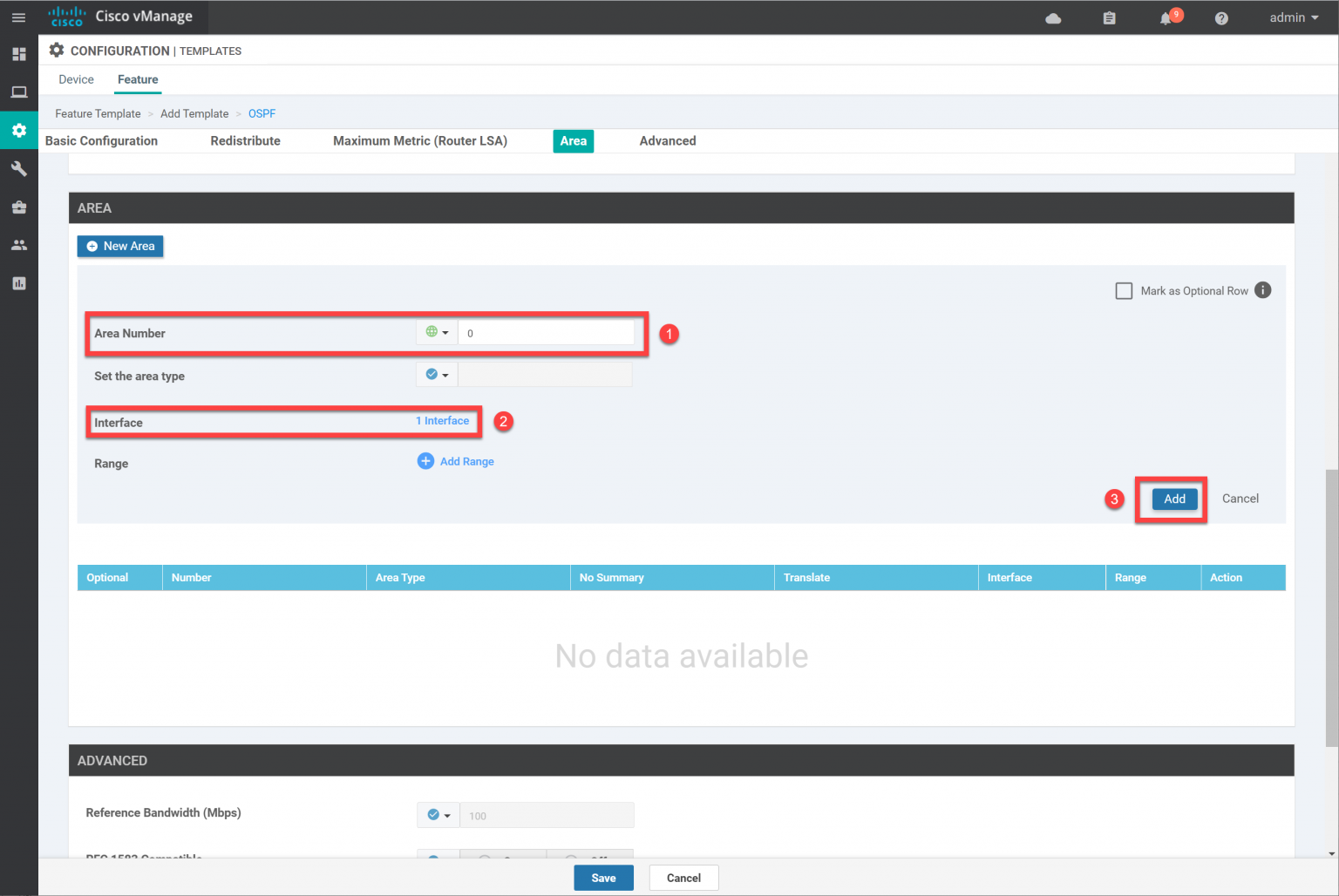Click inside the Area Number input field
1339x896 pixels.
(547, 332)
